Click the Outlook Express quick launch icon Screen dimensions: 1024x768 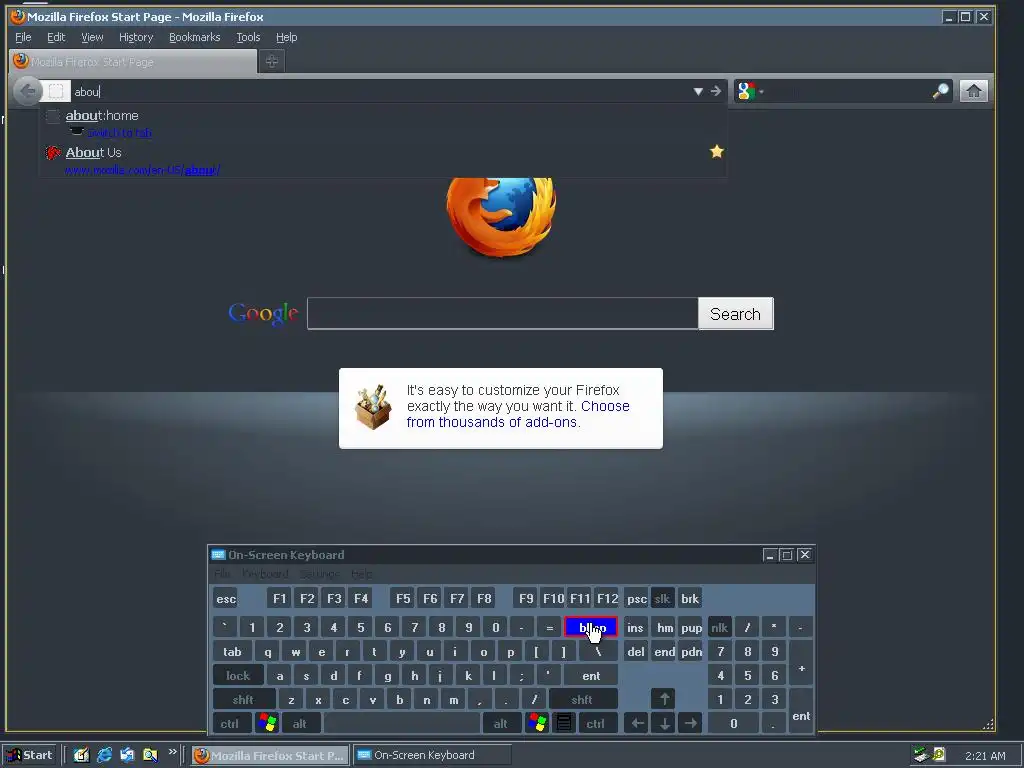(x=127, y=755)
